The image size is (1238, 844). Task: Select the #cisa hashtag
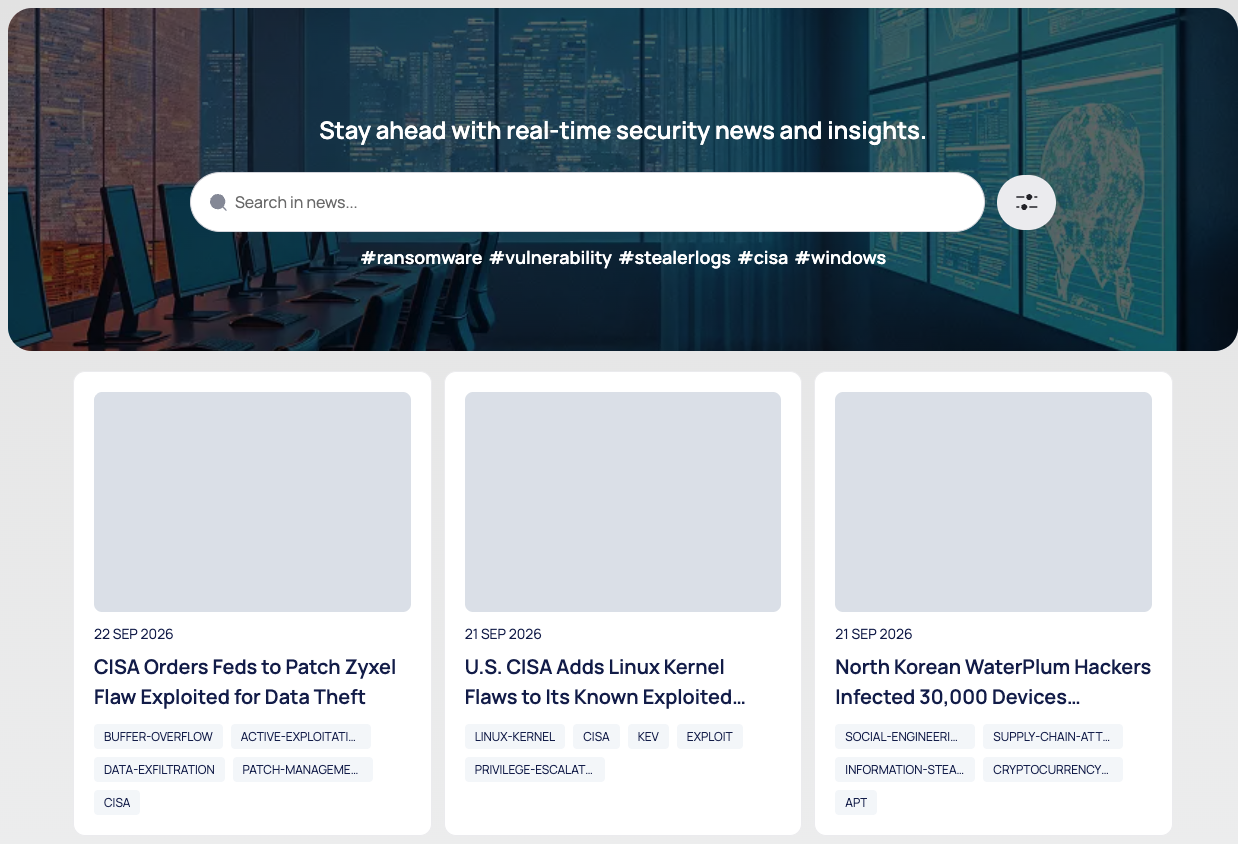[x=763, y=258]
